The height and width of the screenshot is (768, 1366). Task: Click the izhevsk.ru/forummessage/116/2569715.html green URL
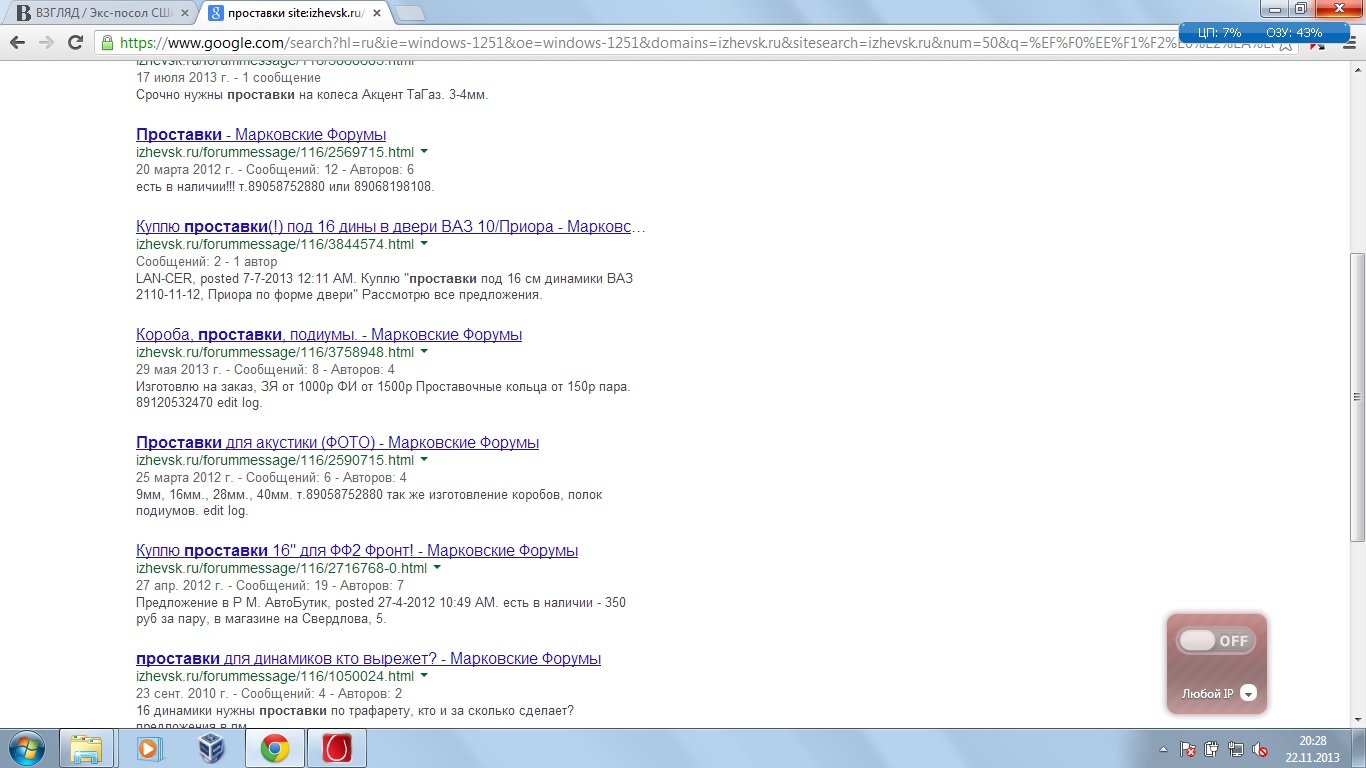pos(275,152)
